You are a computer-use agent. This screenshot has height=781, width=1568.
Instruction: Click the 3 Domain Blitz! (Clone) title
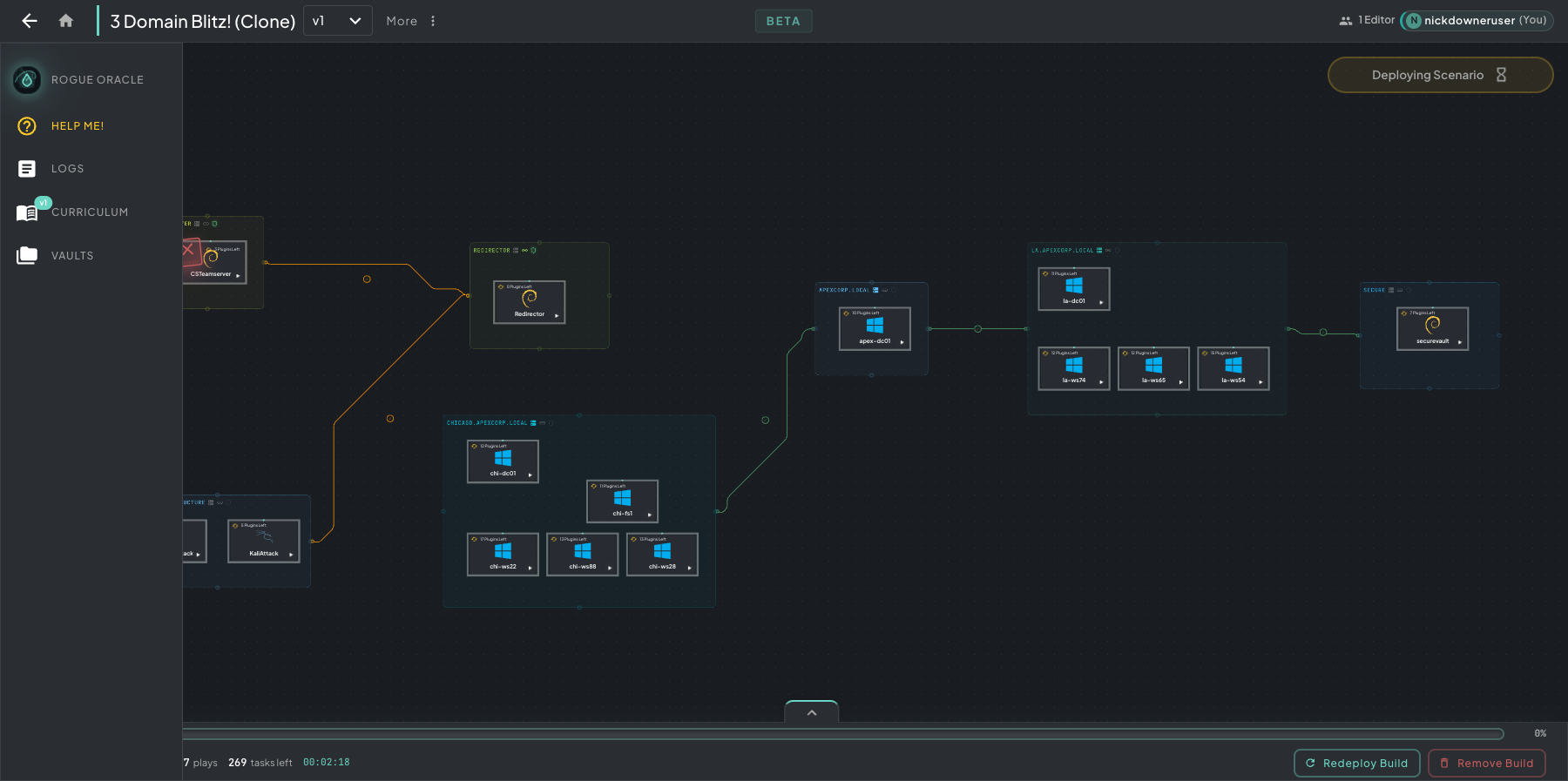pos(203,22)
